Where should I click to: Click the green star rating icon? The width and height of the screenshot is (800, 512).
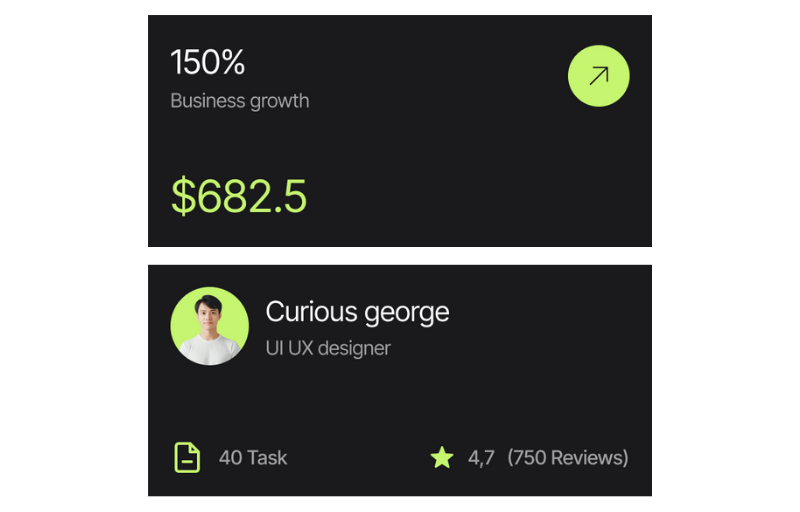442,458
